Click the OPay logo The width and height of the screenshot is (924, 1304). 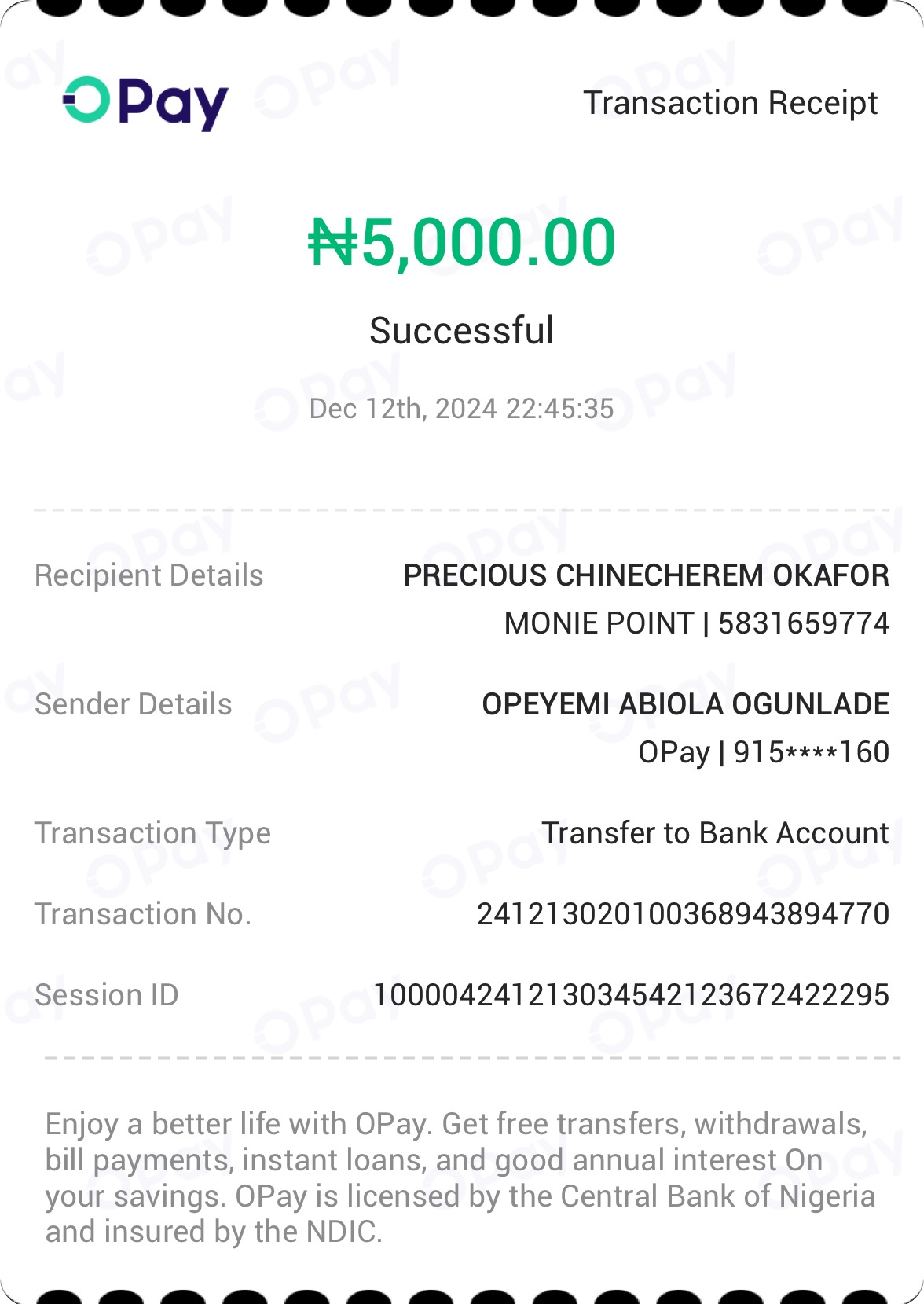point(146,103)
